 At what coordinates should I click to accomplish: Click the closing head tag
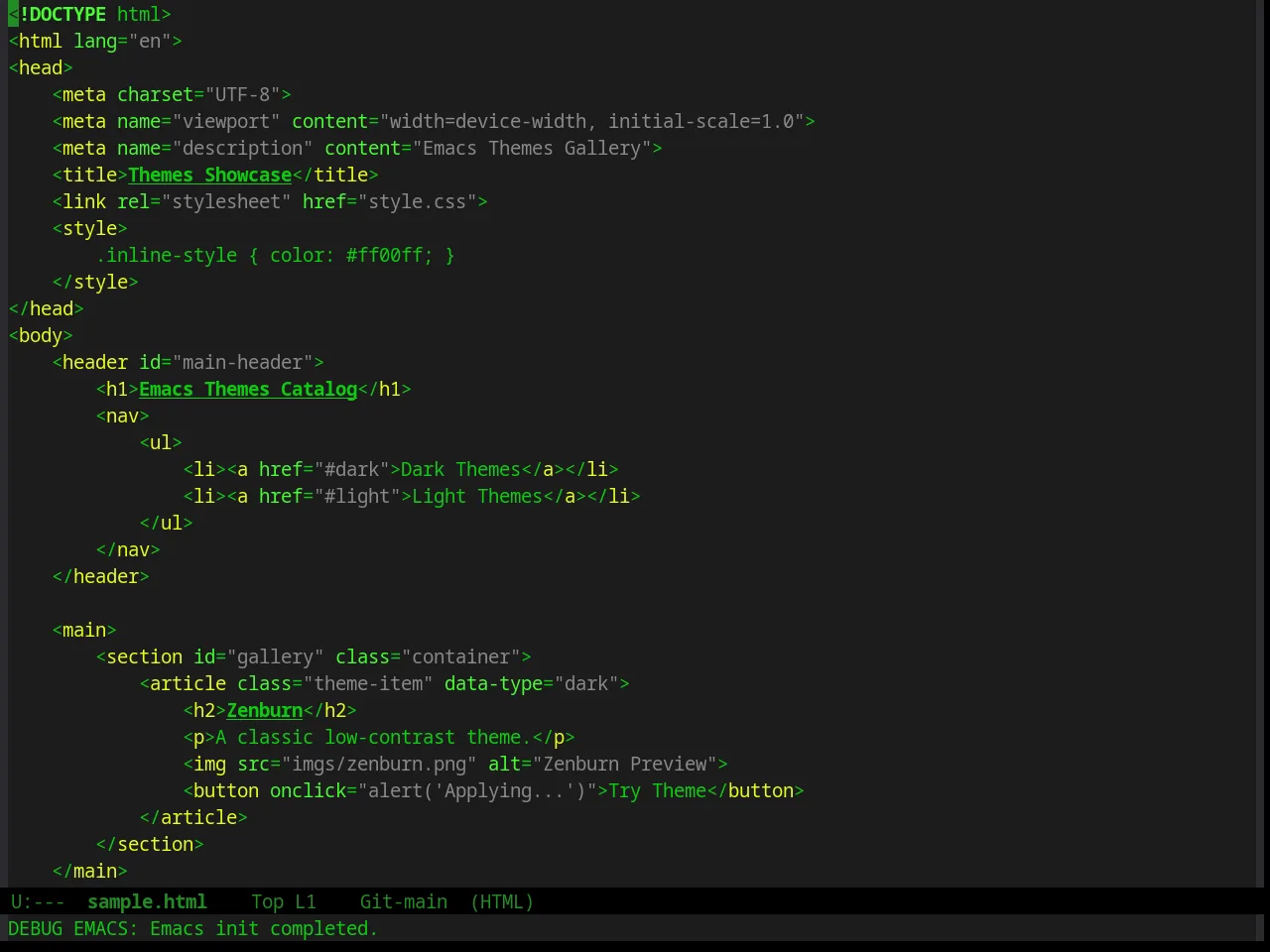[x=47, y=308]
